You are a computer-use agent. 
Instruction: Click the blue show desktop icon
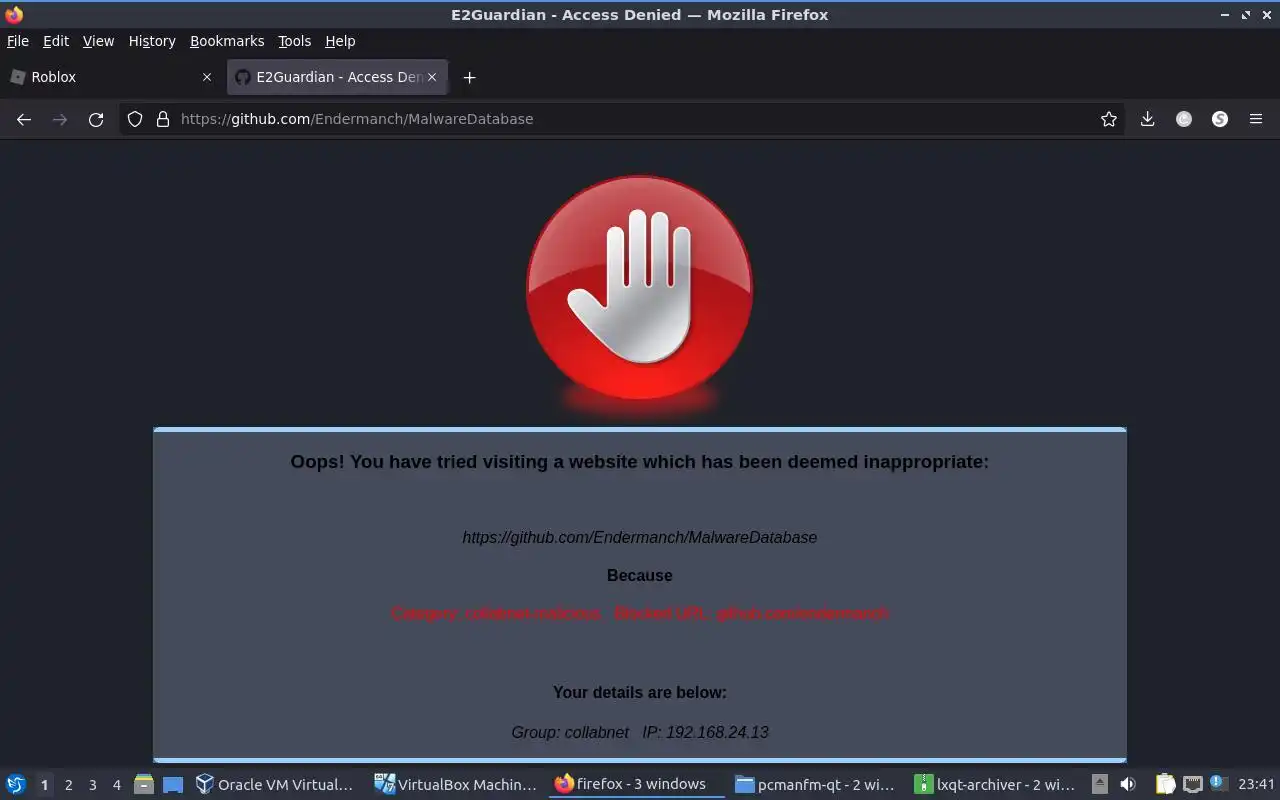tap(173, 784)
